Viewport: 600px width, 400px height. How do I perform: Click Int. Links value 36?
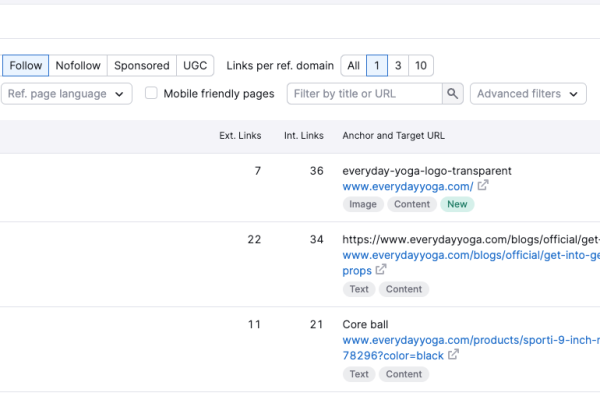tap(316, 171)
